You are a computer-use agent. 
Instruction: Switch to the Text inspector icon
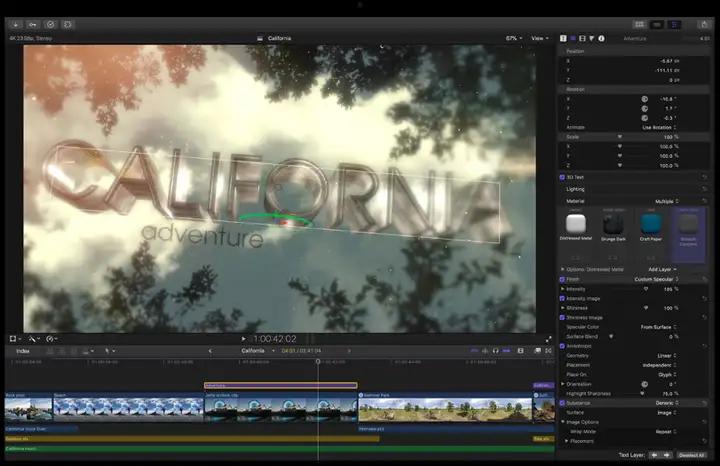pos(573,39)
